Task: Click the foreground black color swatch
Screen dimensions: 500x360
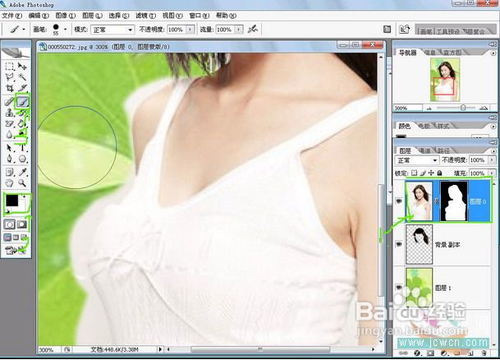Action: click(x=12, y=201)
